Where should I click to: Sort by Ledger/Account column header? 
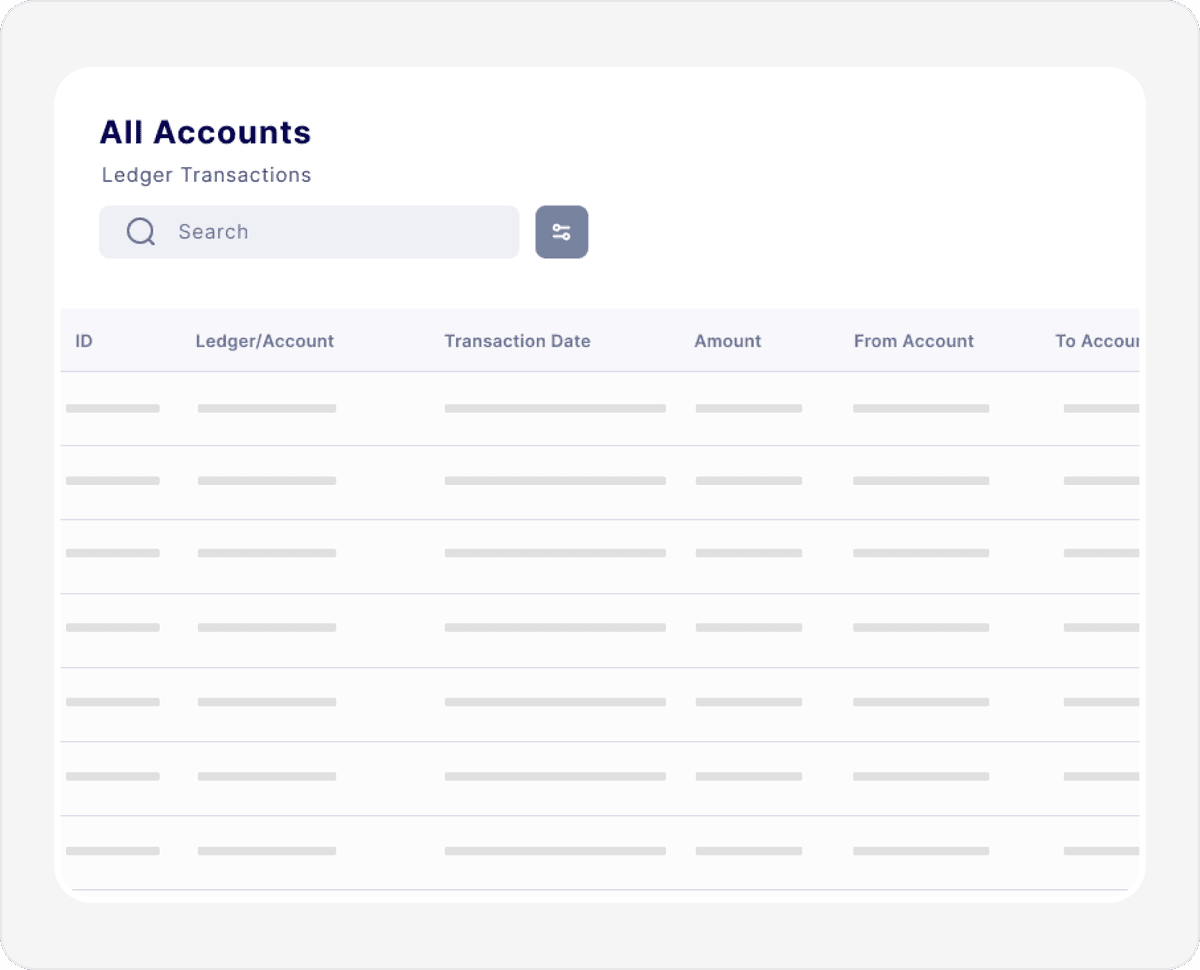click(x=265, y=341)
